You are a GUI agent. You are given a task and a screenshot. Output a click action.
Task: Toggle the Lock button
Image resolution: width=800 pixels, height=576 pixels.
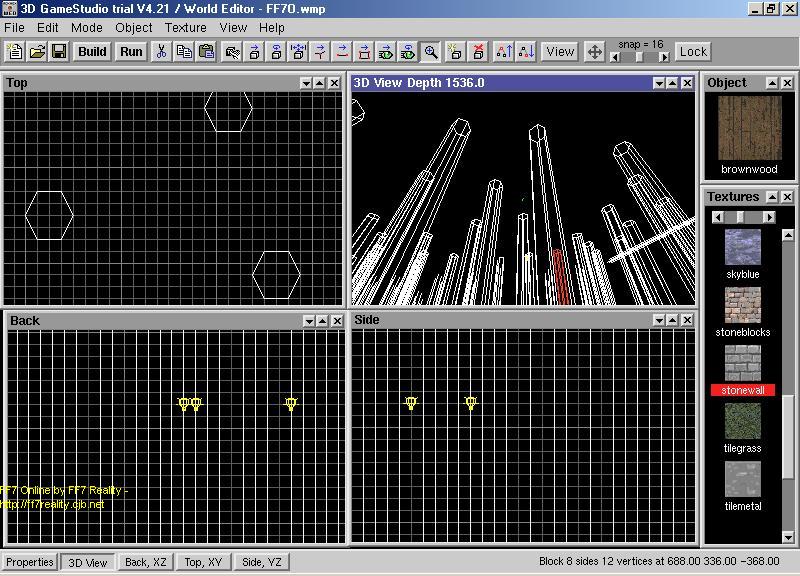pos(693,51)
